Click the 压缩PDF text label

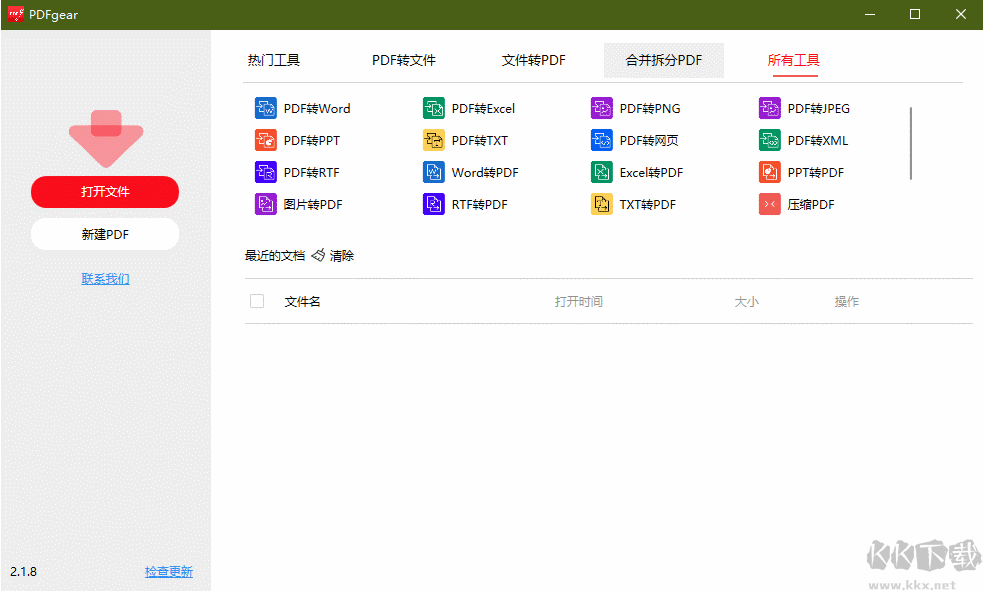(811, 204)
